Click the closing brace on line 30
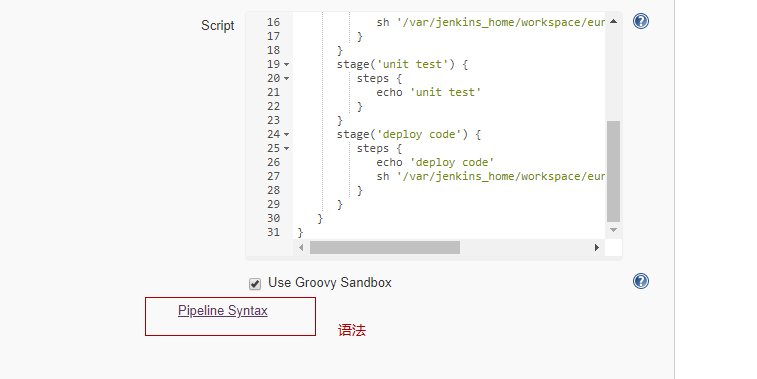Screen dimensions: 757x379 [x=320, y=218]
